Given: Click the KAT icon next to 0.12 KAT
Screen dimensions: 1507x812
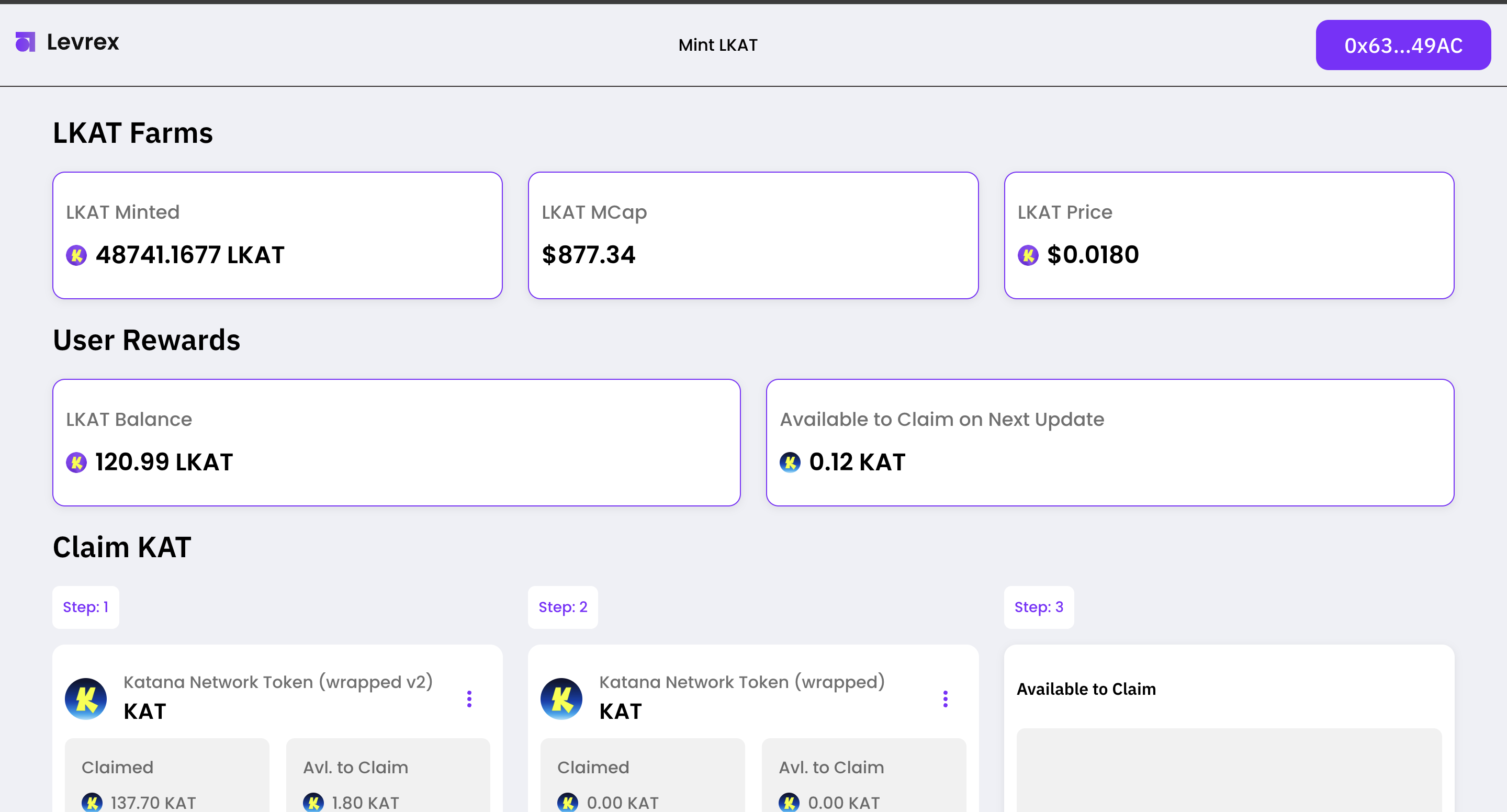Looking at the screenshot, I should (790, 461).
